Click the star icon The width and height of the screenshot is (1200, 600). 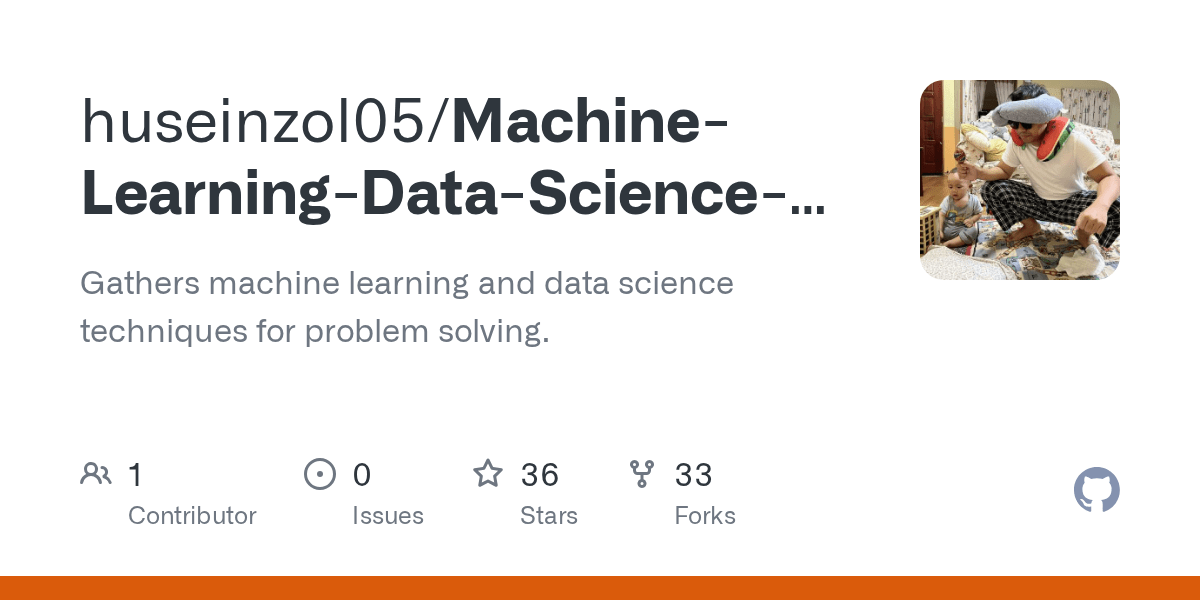488,474
